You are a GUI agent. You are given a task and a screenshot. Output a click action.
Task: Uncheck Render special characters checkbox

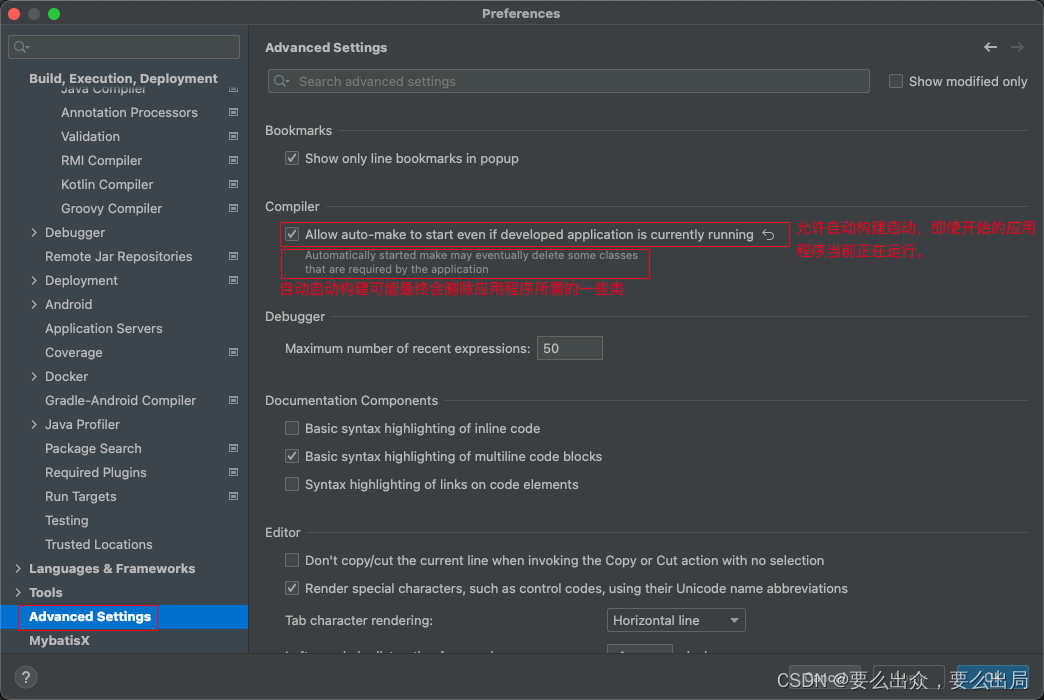[x=292, y=588]
